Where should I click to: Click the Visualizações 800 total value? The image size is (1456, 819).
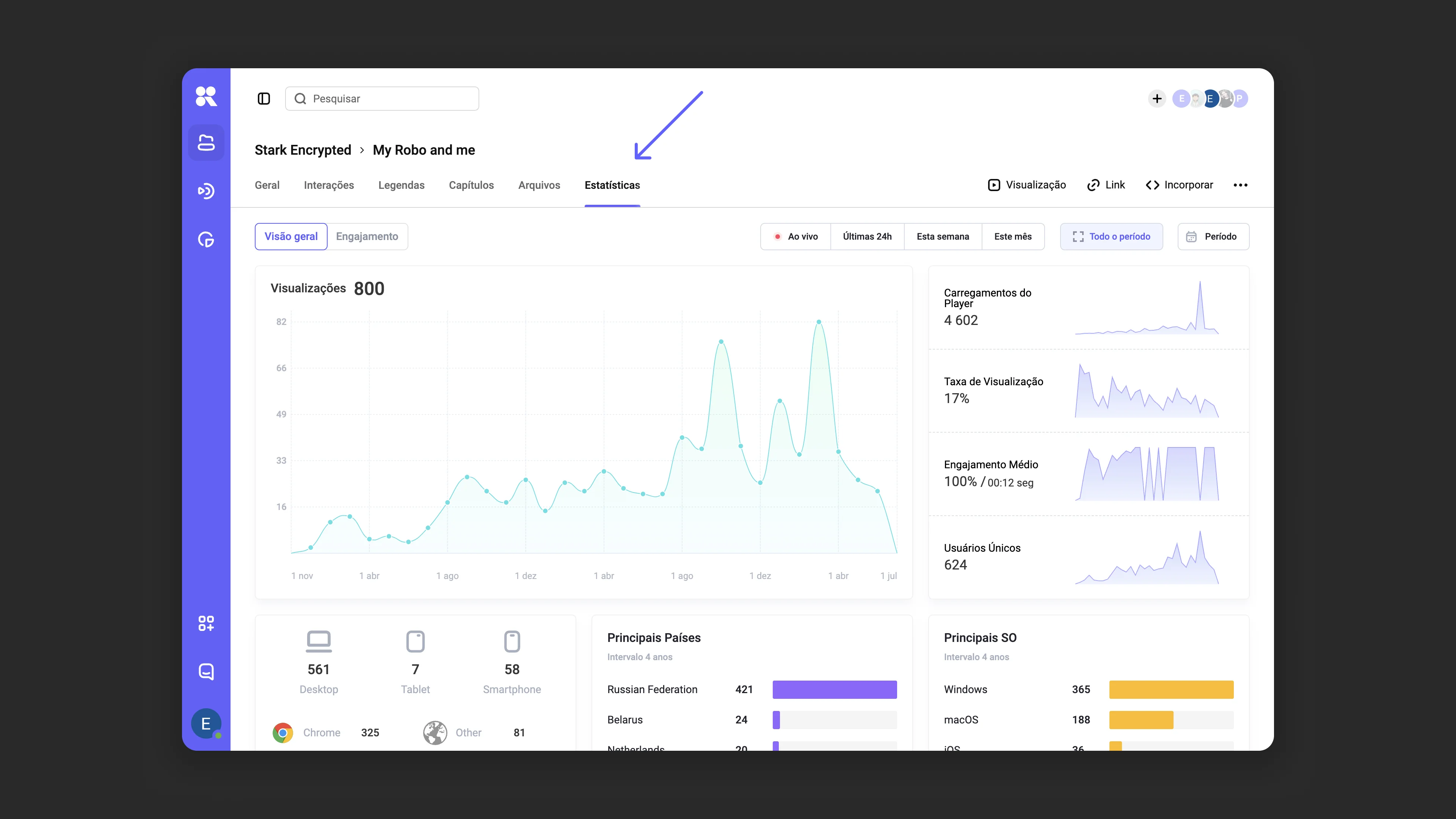tap(369, 289)
